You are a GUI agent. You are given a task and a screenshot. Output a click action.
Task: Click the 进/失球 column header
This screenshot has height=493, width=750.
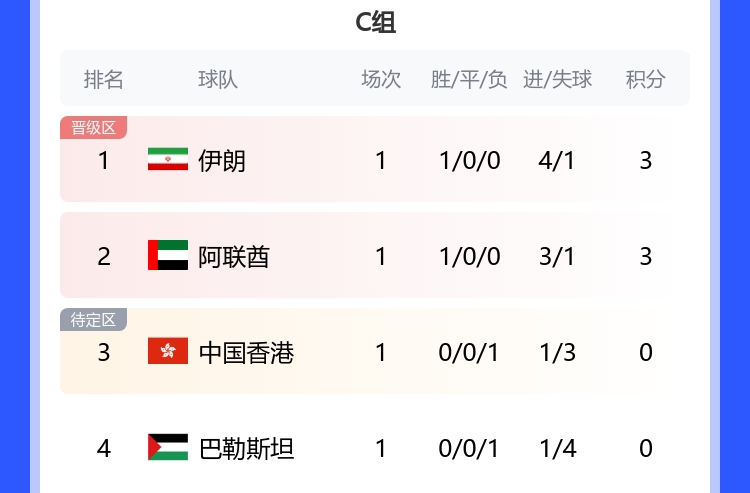click(557, 79)
